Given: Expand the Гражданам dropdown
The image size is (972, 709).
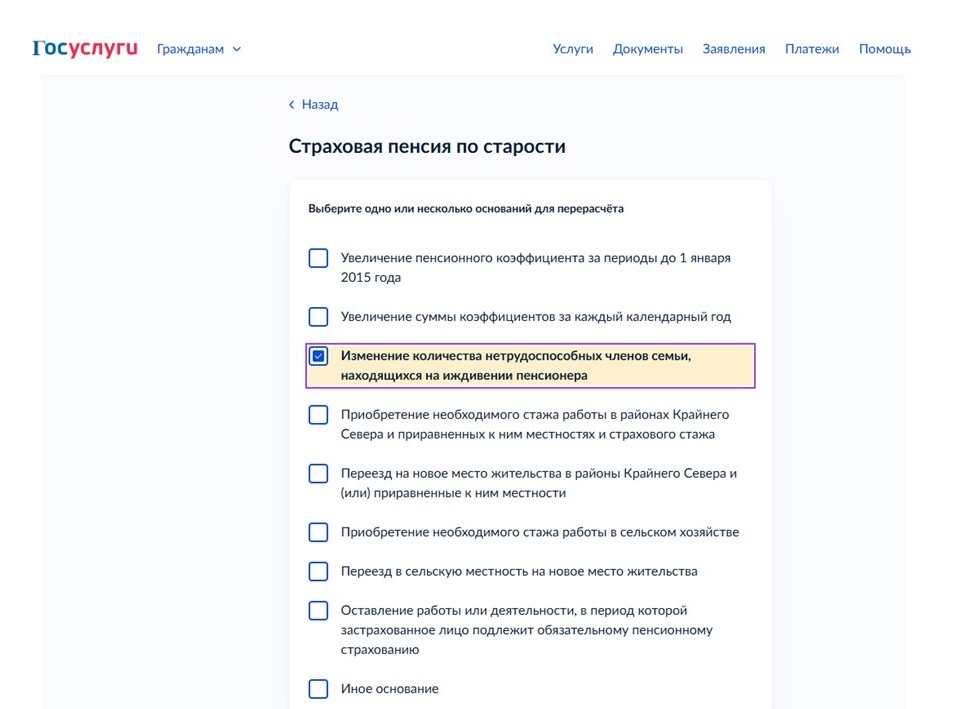Looking at the screenshot, I should coord(237,48).
